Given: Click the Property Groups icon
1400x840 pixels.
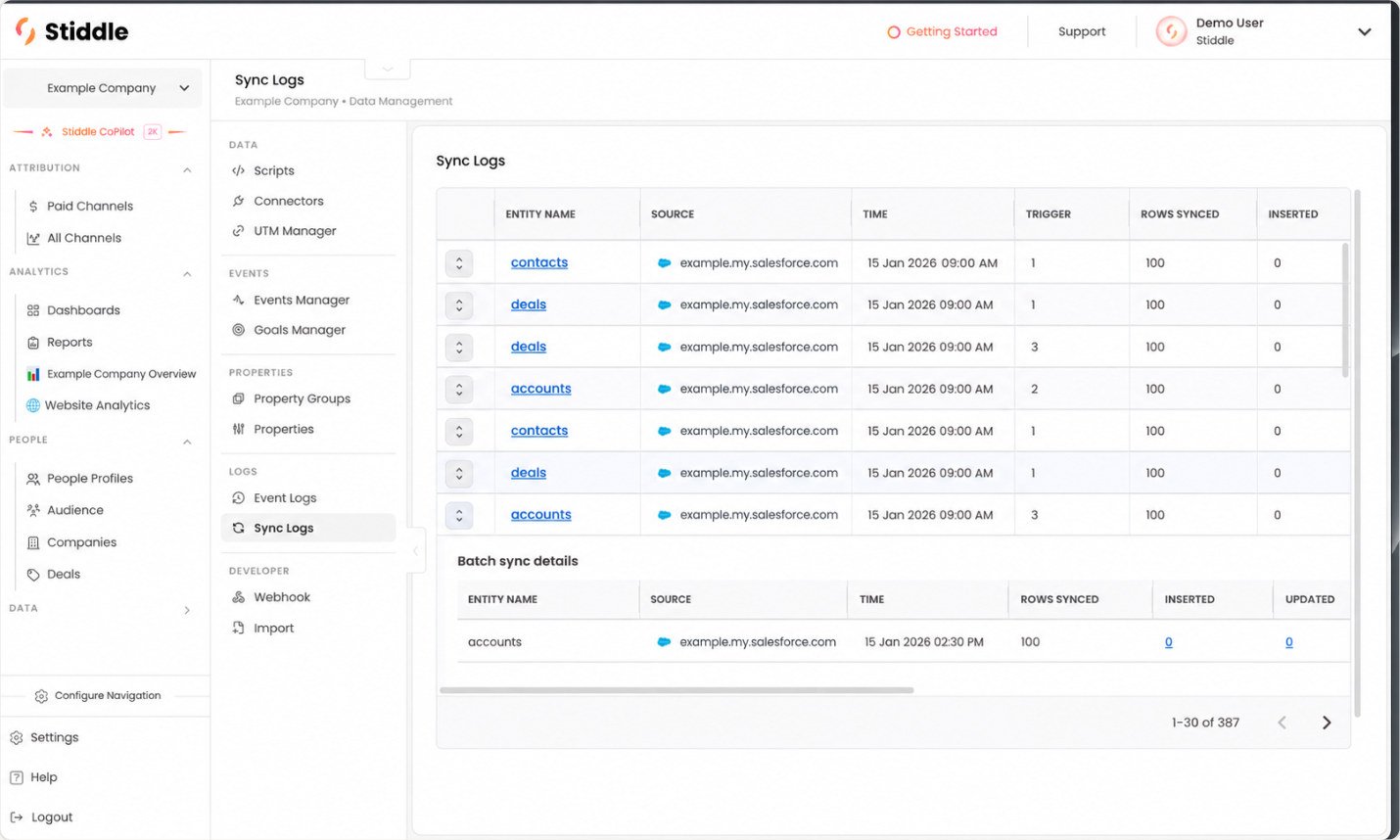Looking at the screenshot, I should pyautogui.click(x=238, y=398).
